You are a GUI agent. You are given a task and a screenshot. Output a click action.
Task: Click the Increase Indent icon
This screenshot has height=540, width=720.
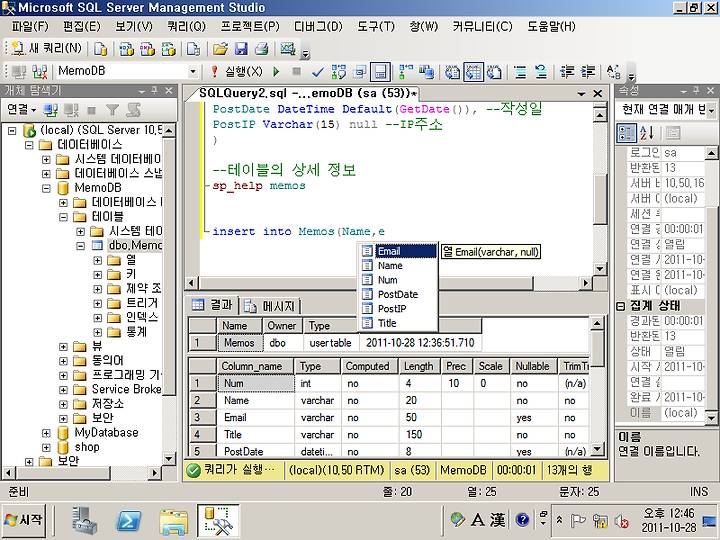[588, 72]
